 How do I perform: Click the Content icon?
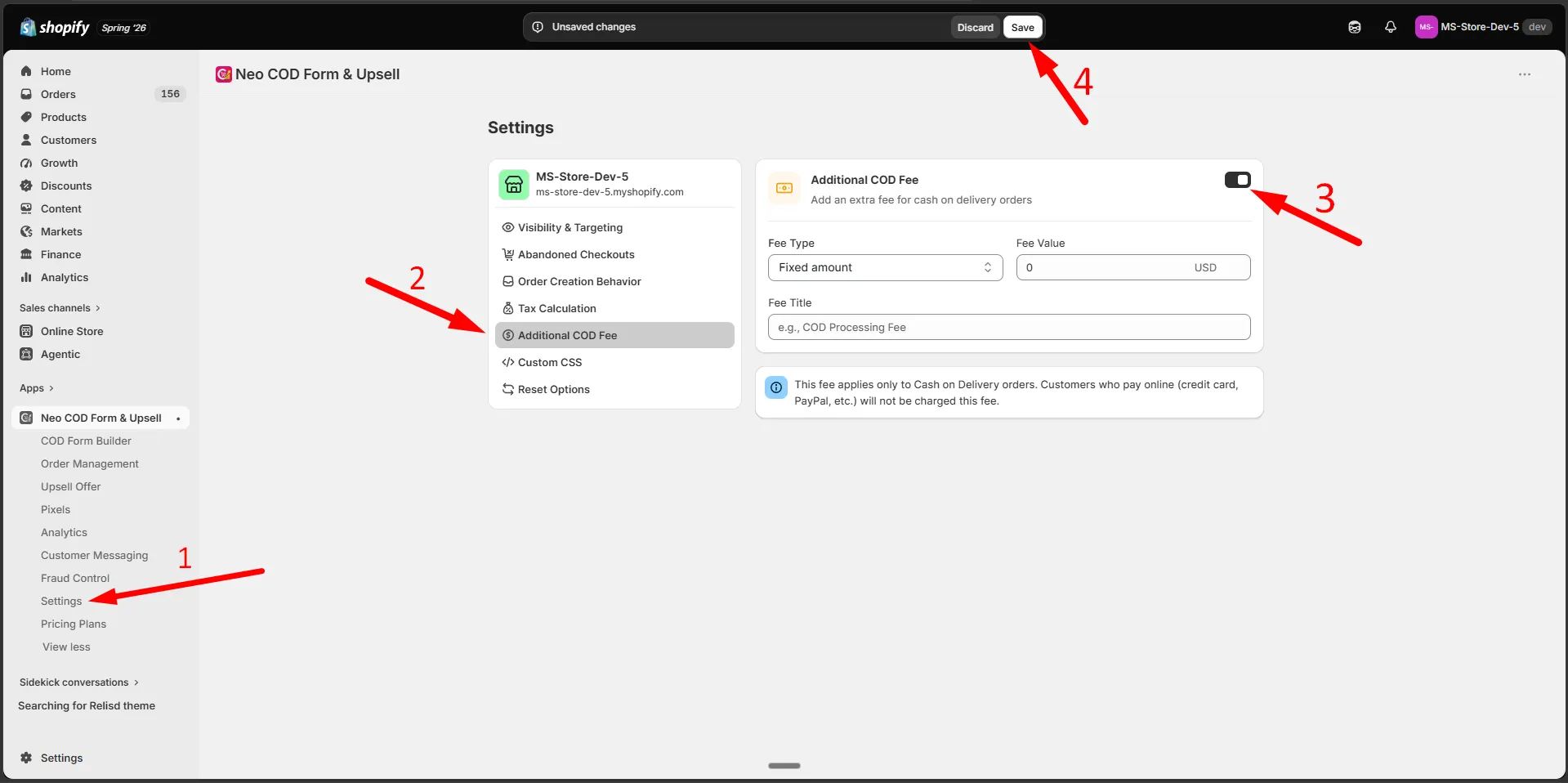[x=26, y=208]
